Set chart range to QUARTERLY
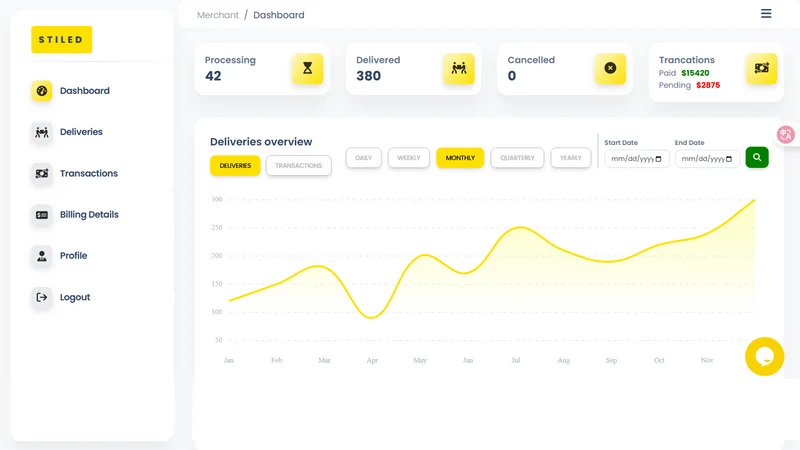This screenshot has width=800, height=450. 517,158
